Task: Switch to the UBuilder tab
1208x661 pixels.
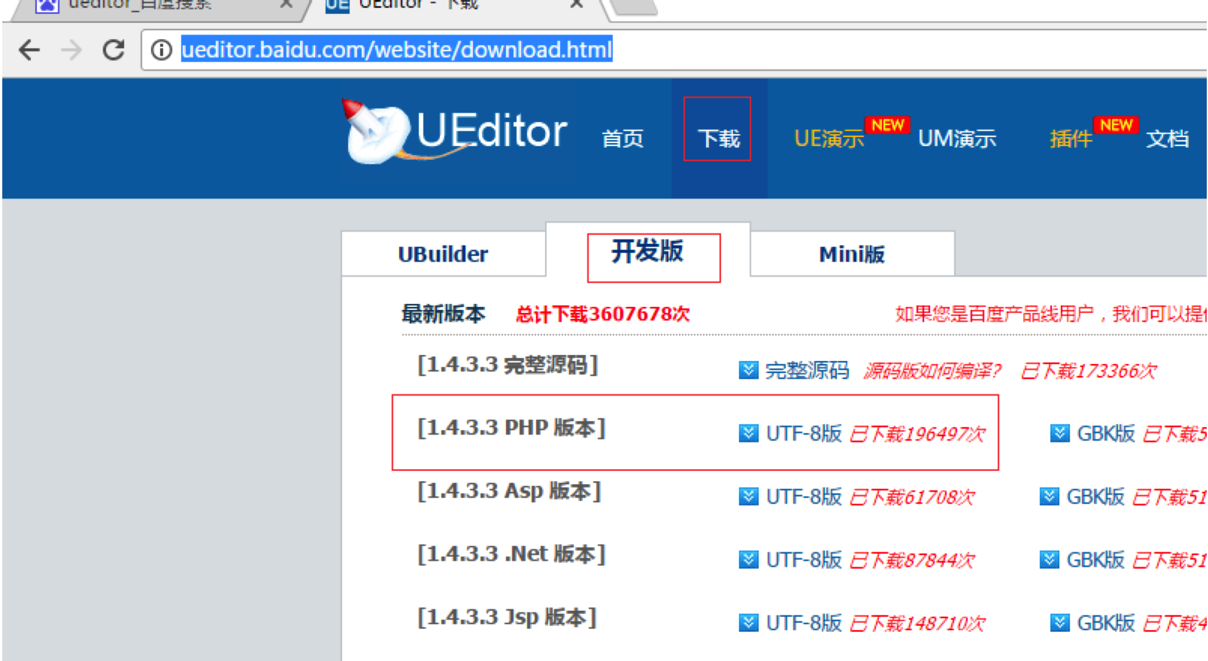Action: click(443, 254)
